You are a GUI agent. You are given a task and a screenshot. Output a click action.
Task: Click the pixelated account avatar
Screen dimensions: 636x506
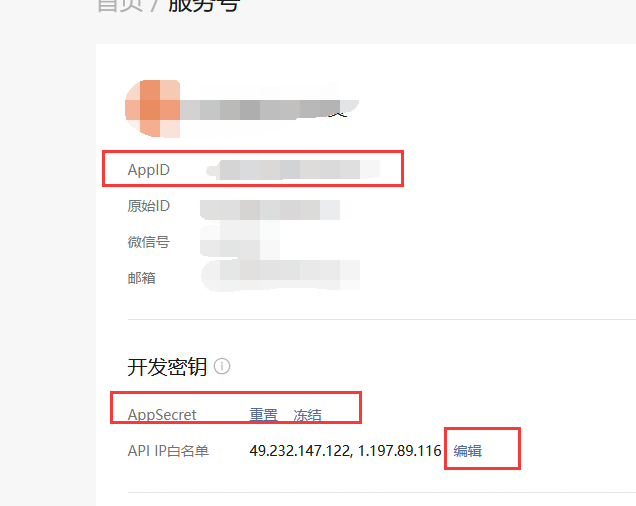(153, 108)
